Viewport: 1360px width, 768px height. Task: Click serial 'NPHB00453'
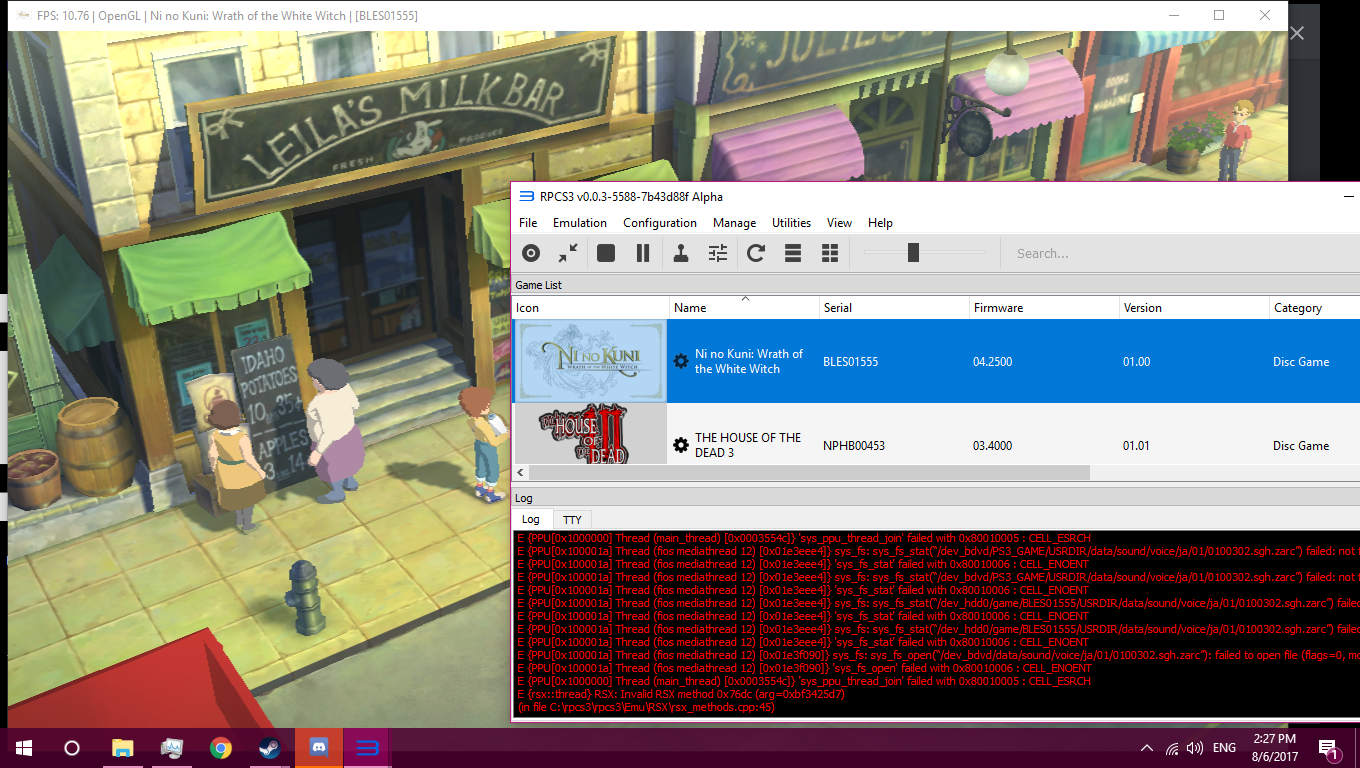pyautogui.click(x=854, y=446)
